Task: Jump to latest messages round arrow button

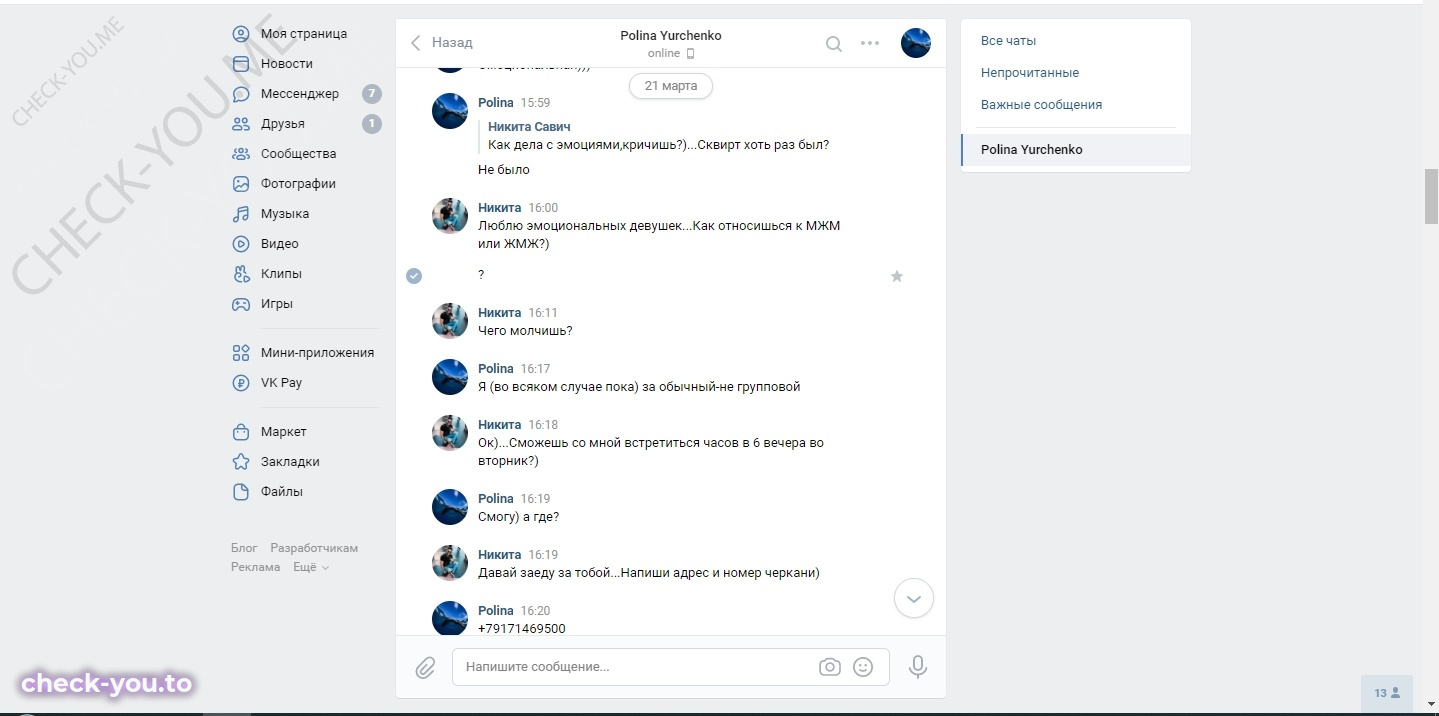Action: pyautogui.click(x=913, y=599)
